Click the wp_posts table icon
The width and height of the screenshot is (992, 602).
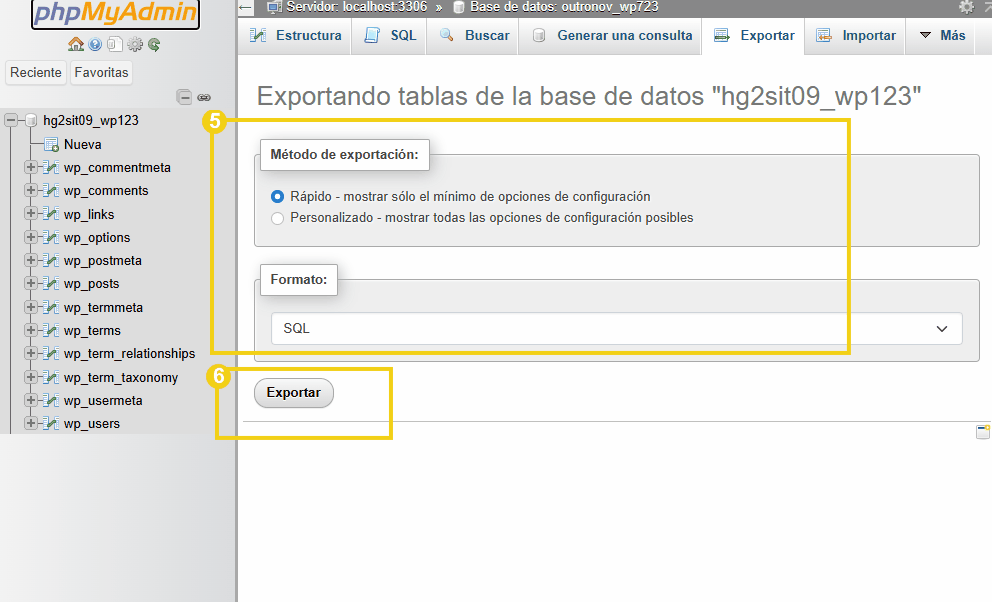tap(51, 283)
